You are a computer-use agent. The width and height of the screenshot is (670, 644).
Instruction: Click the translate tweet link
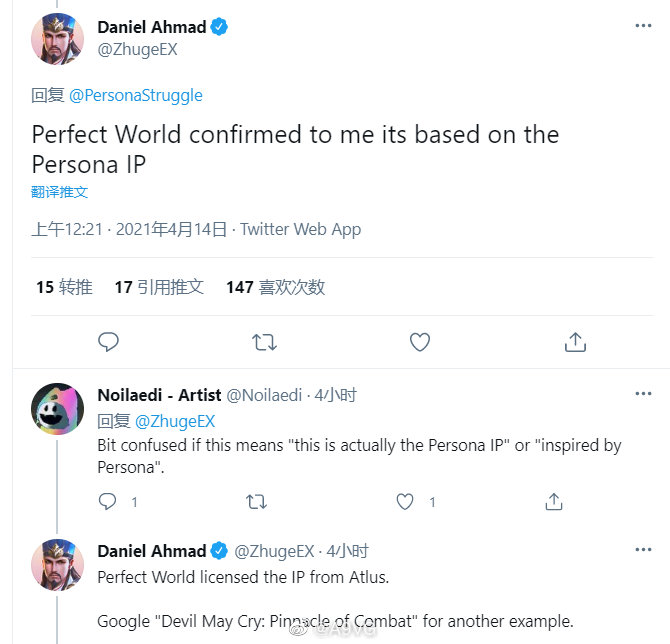(x=59, y=192)
